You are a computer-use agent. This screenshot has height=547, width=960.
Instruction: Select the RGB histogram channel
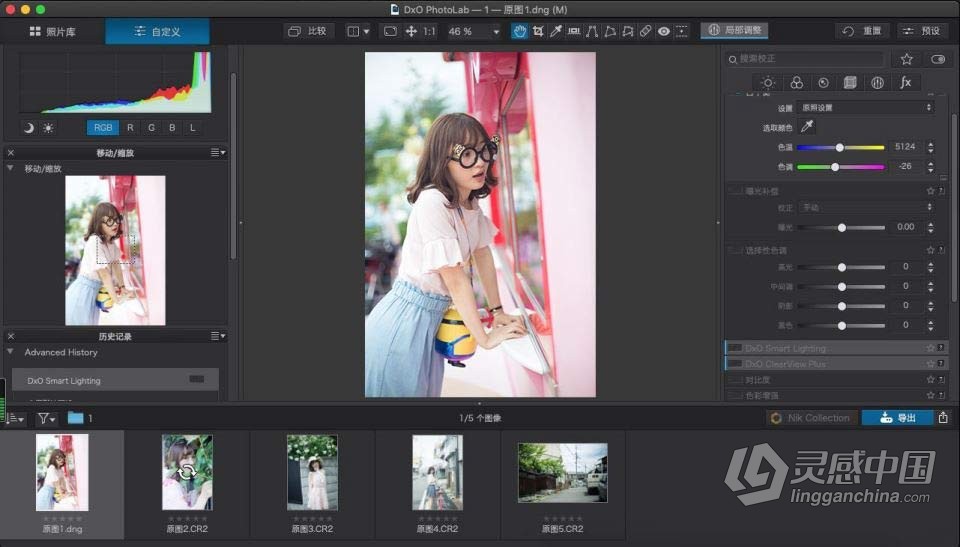click(103, 127)
